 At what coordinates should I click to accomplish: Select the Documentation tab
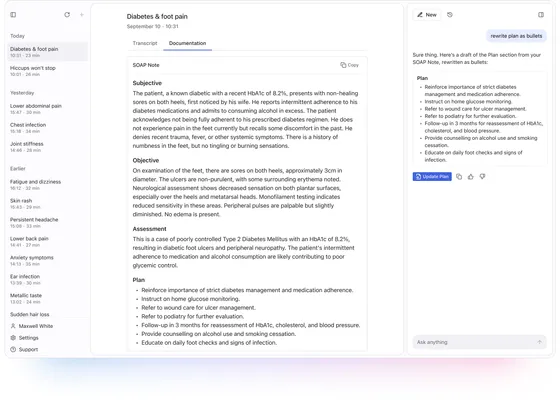point(188,43)
